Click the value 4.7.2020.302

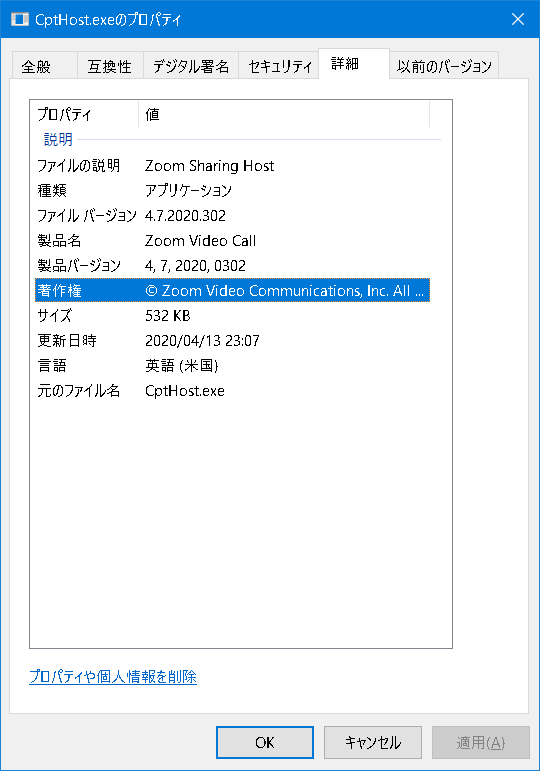(x=185, y=216)
